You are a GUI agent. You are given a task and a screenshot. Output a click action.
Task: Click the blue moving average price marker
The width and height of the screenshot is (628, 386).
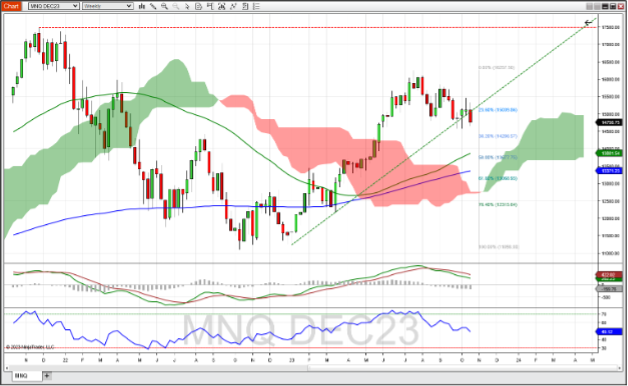click(x=610, y=171)
